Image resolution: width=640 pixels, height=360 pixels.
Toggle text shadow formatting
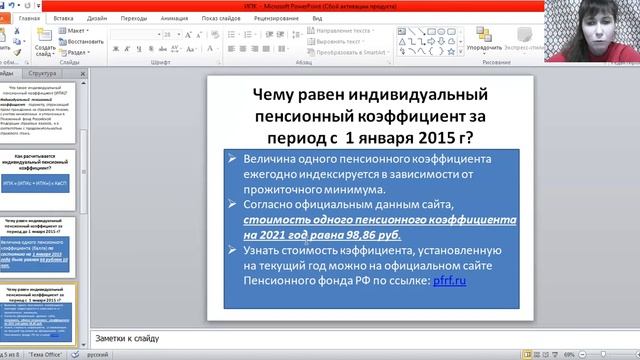pos(151,49)
